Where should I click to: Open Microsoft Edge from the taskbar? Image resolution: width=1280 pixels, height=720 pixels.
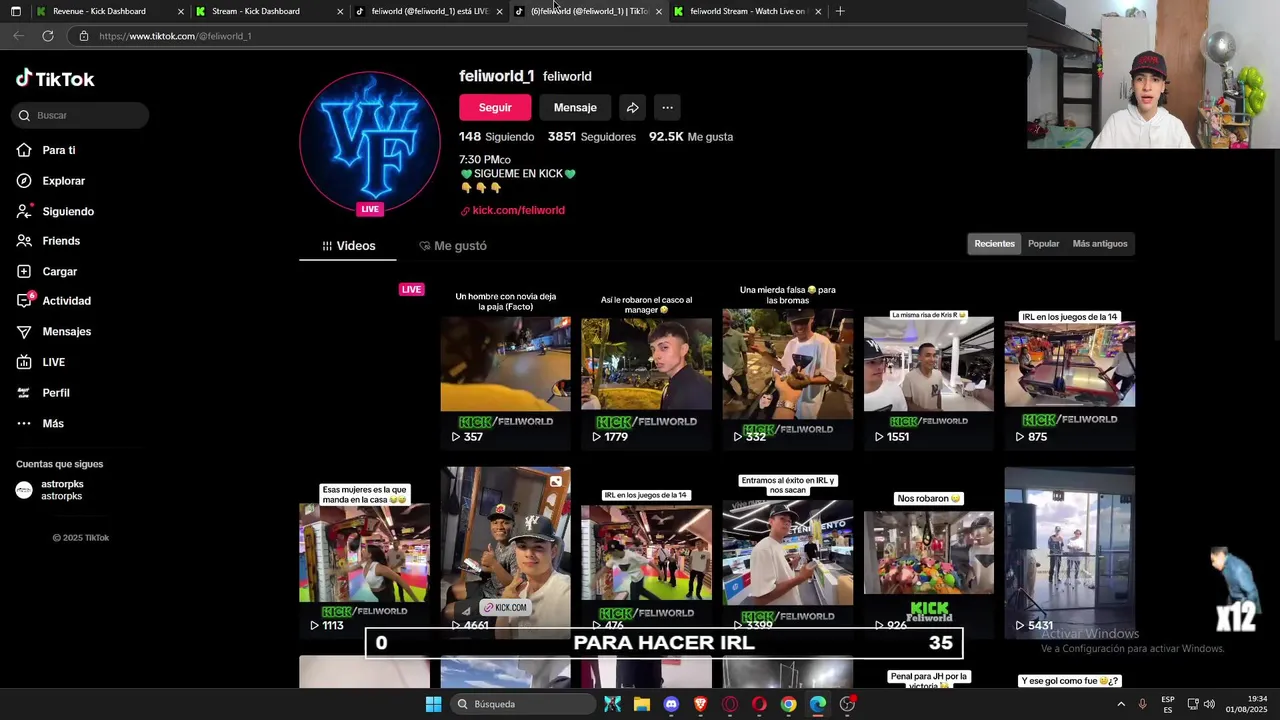click(818, 704)
